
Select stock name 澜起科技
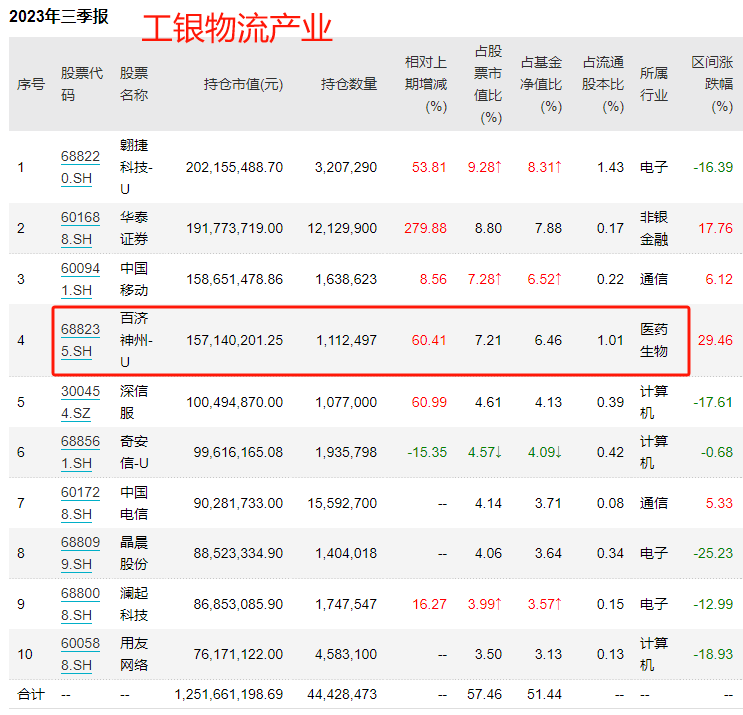(134, 604)
